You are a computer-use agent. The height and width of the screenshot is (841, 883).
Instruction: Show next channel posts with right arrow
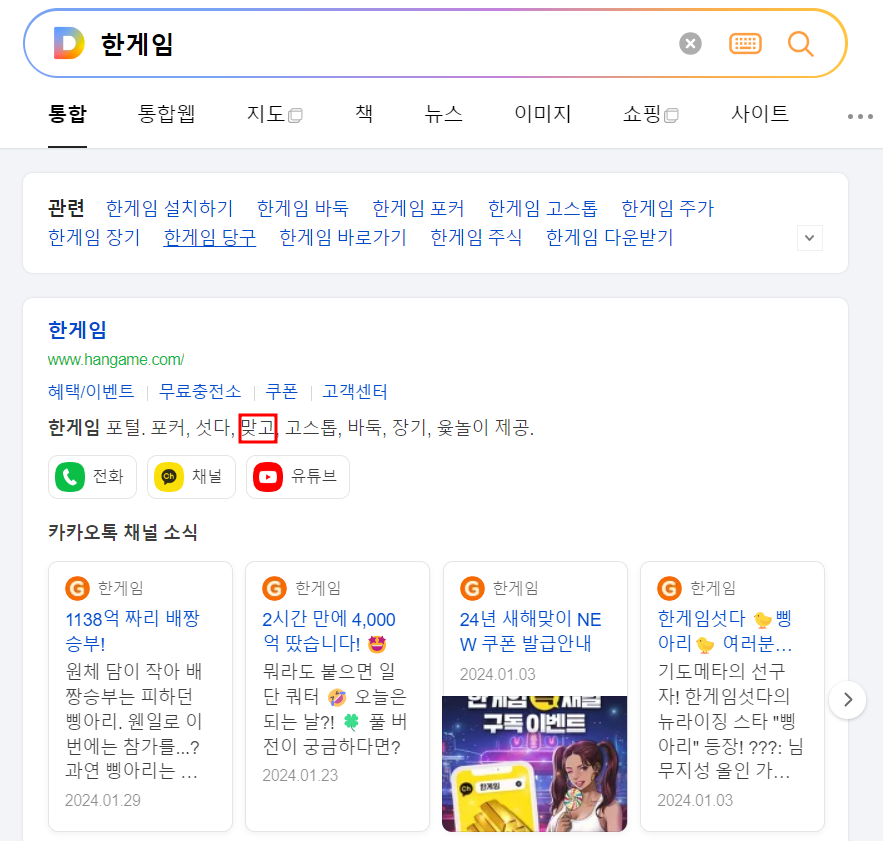tap(848, 700)
